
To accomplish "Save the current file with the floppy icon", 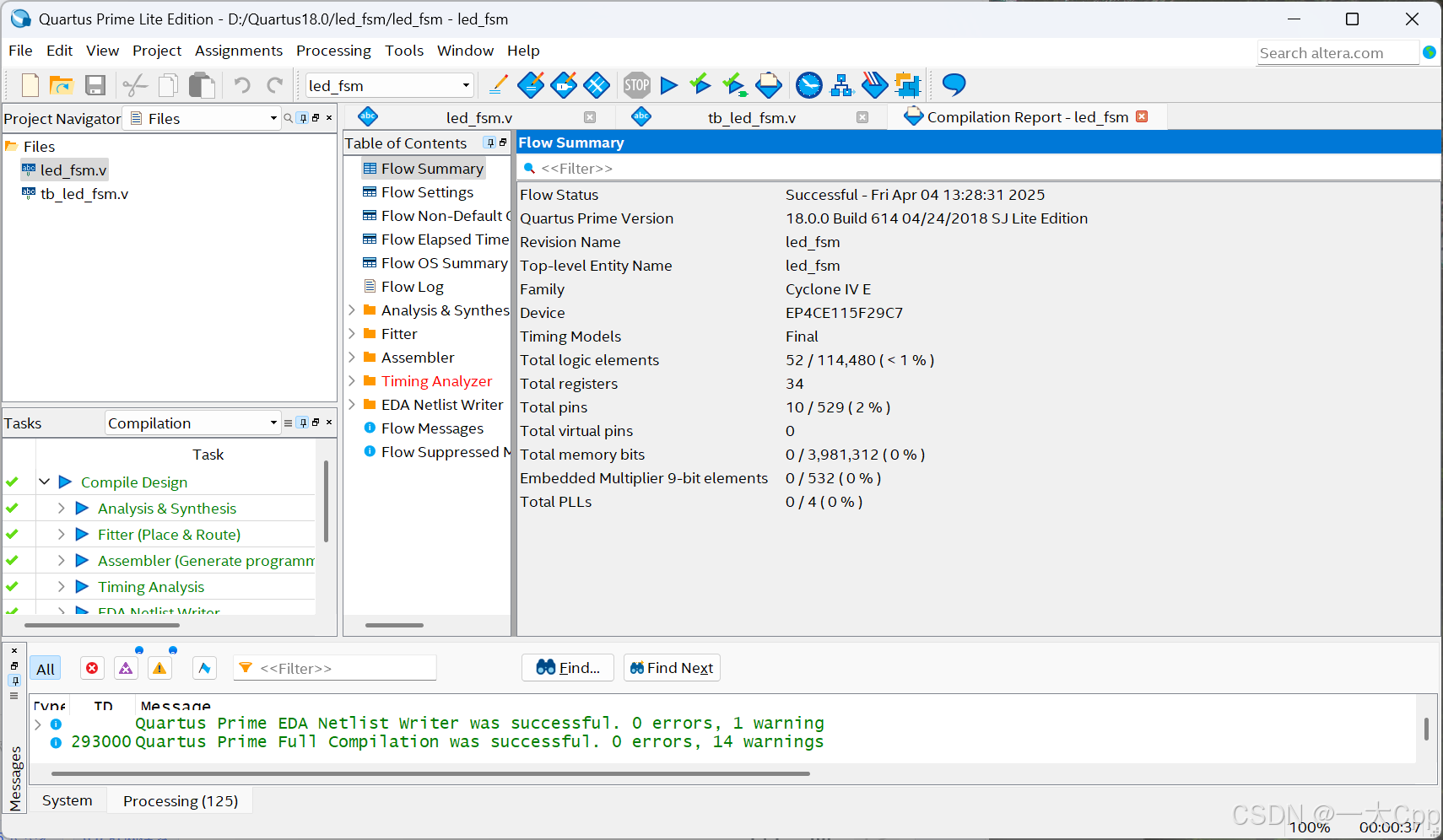I will click(x=95, y=85).
